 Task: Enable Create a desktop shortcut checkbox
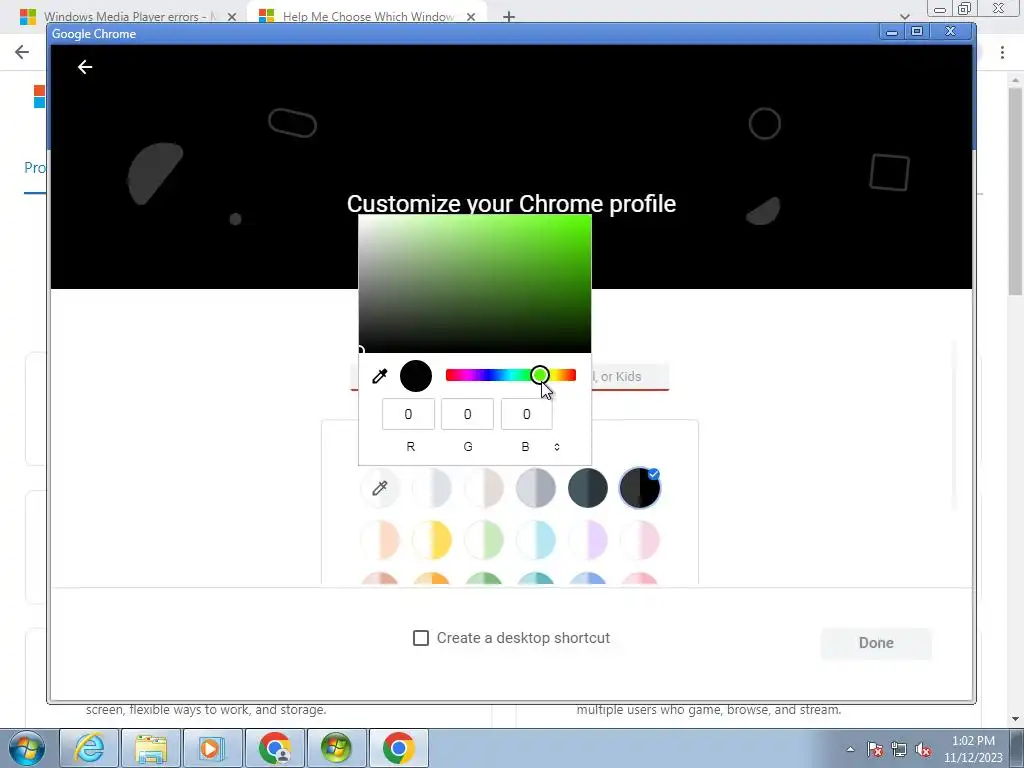(x=421, y=638)
